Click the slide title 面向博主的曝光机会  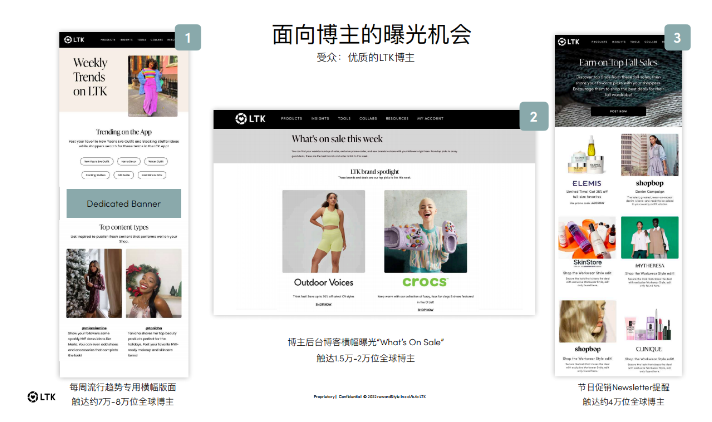click(371, 35)
